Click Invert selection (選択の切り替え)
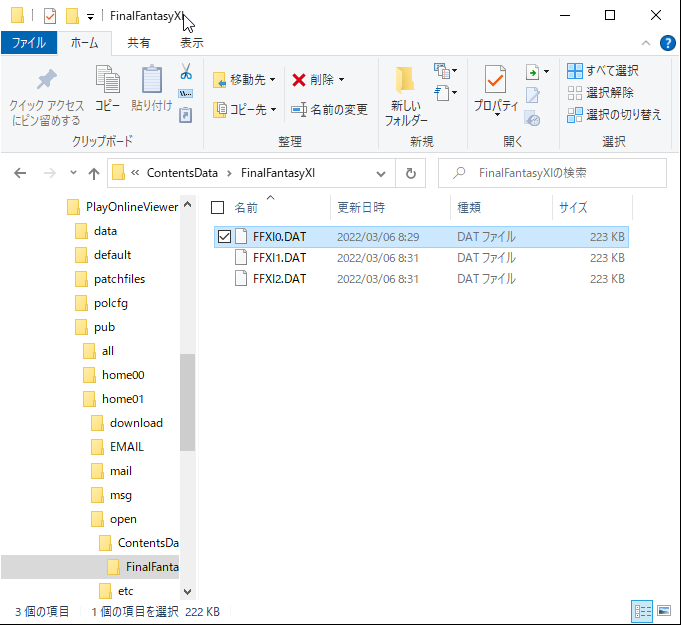Viewport: 681px width, 625px height. tap(614, 115)
